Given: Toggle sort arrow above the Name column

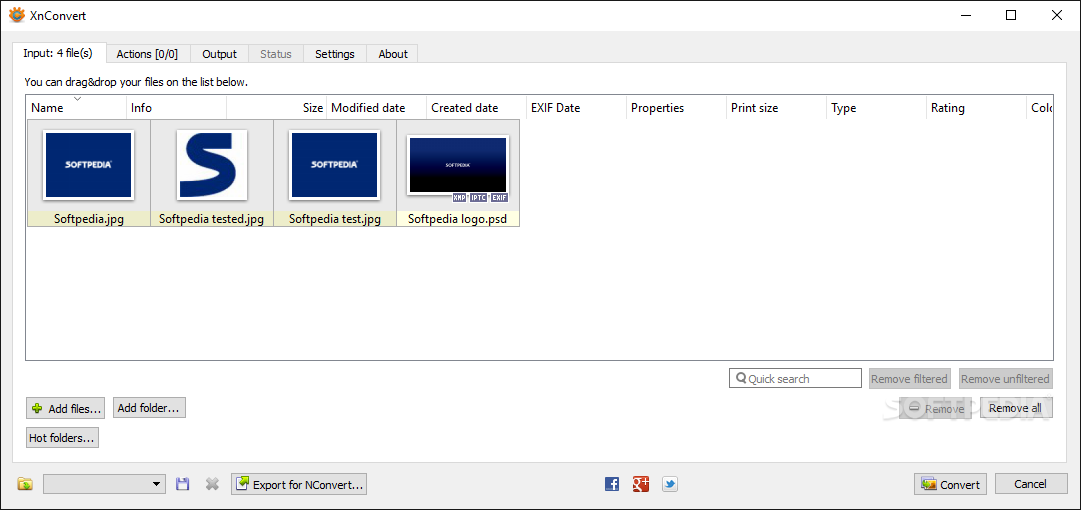Looking at the screenshot, I should pos(77,99).
